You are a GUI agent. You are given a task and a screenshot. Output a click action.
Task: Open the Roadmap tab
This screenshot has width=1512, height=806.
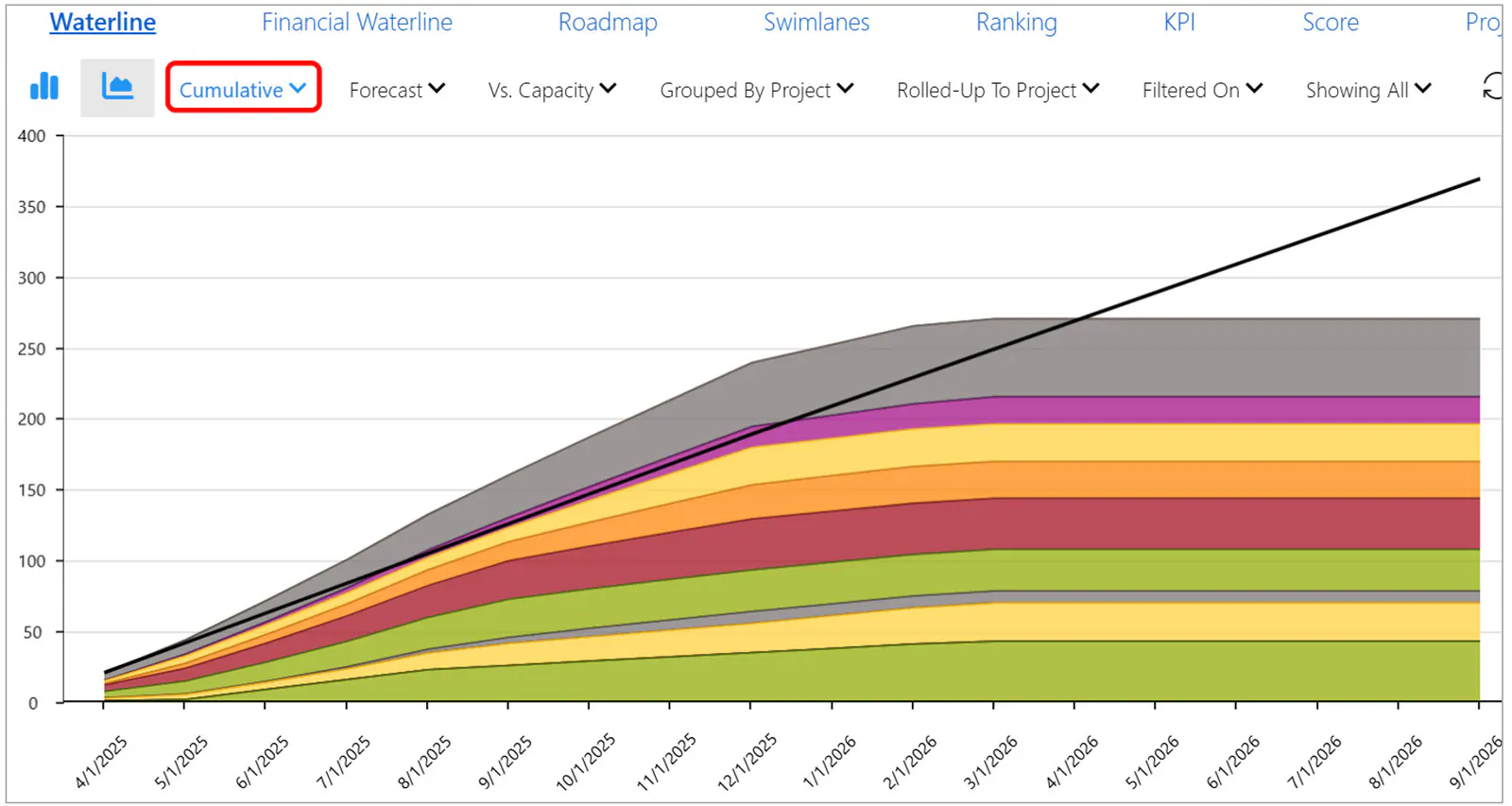608,22
